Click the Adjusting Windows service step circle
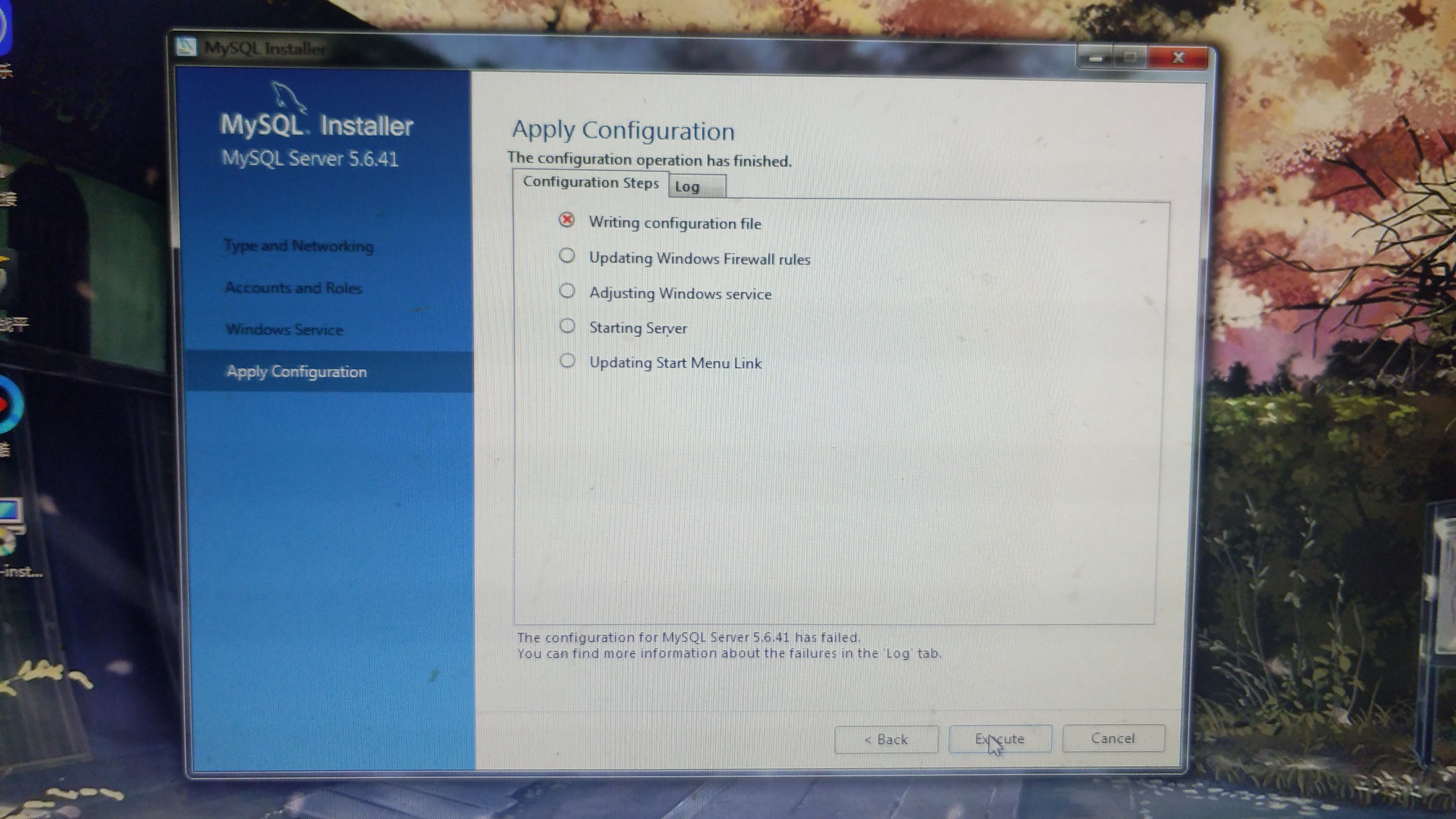1456x819 pixels. point(567,291)
